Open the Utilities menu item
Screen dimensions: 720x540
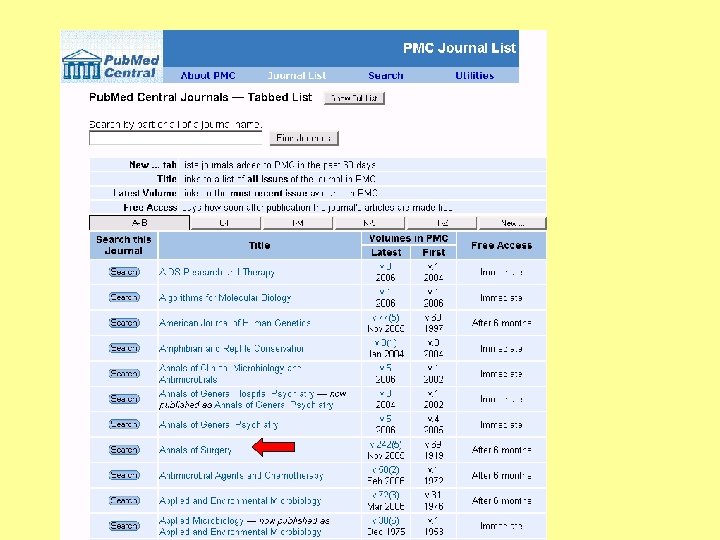point(474,76)
